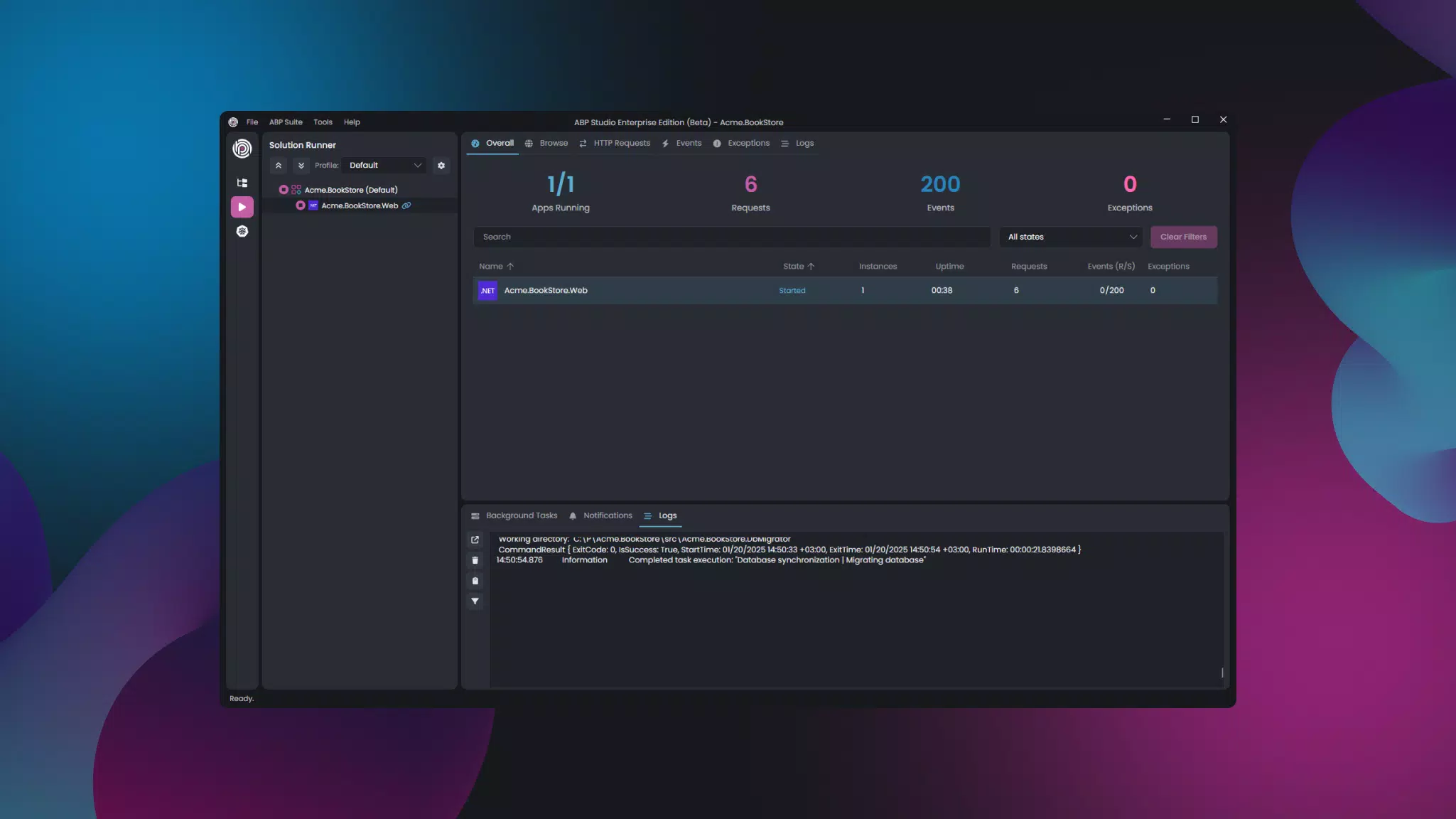Select the Solution Runner play icon
Viewport: 1456px width, 819px height.
[x=242, y=207]
